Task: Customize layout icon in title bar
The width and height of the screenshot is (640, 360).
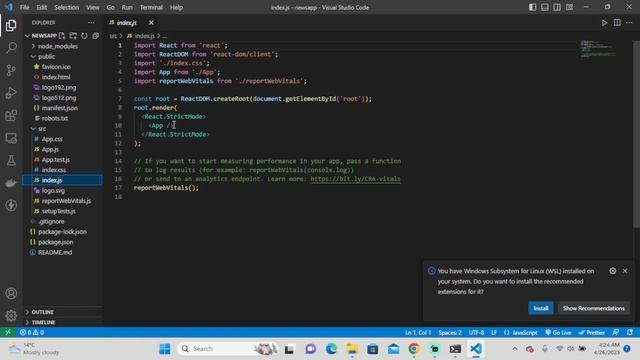Action: [x=569, y=7]
